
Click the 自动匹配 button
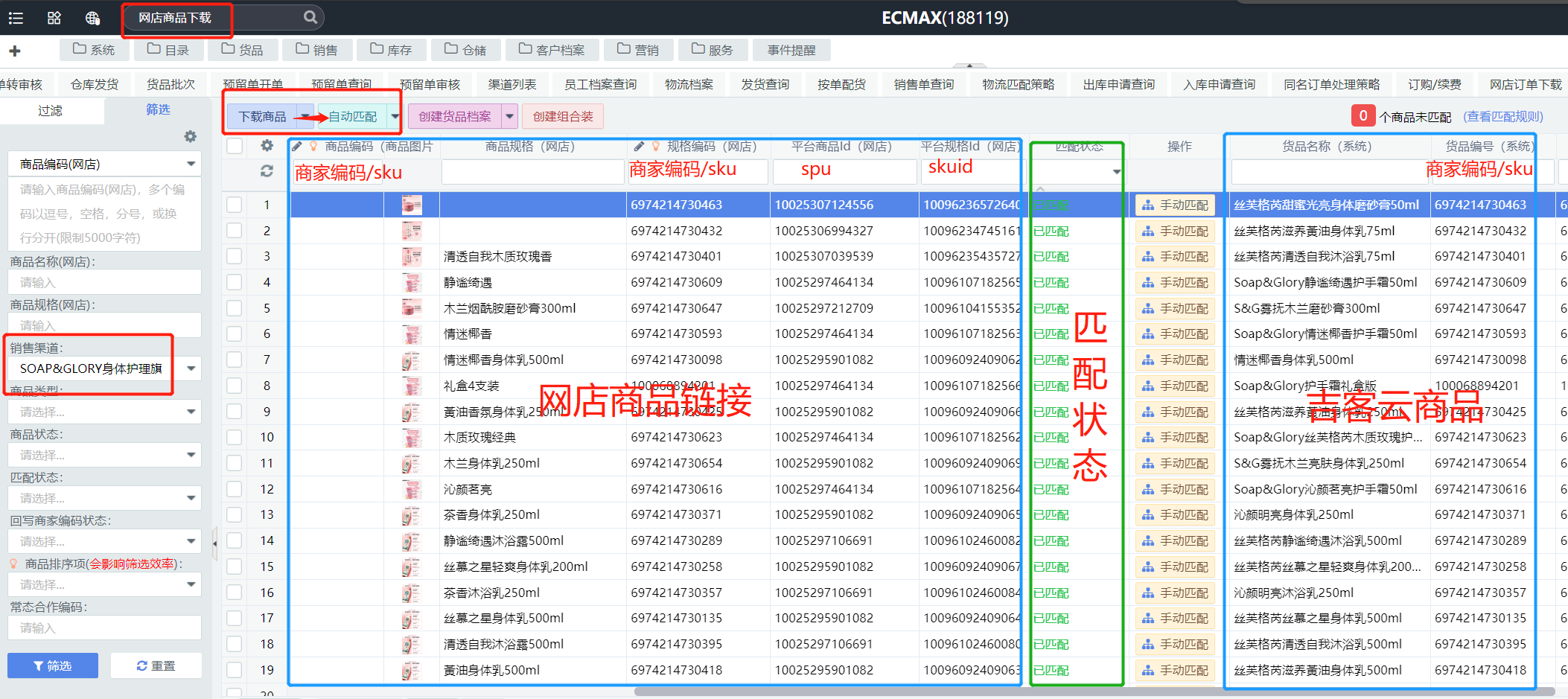click(353, 116)
